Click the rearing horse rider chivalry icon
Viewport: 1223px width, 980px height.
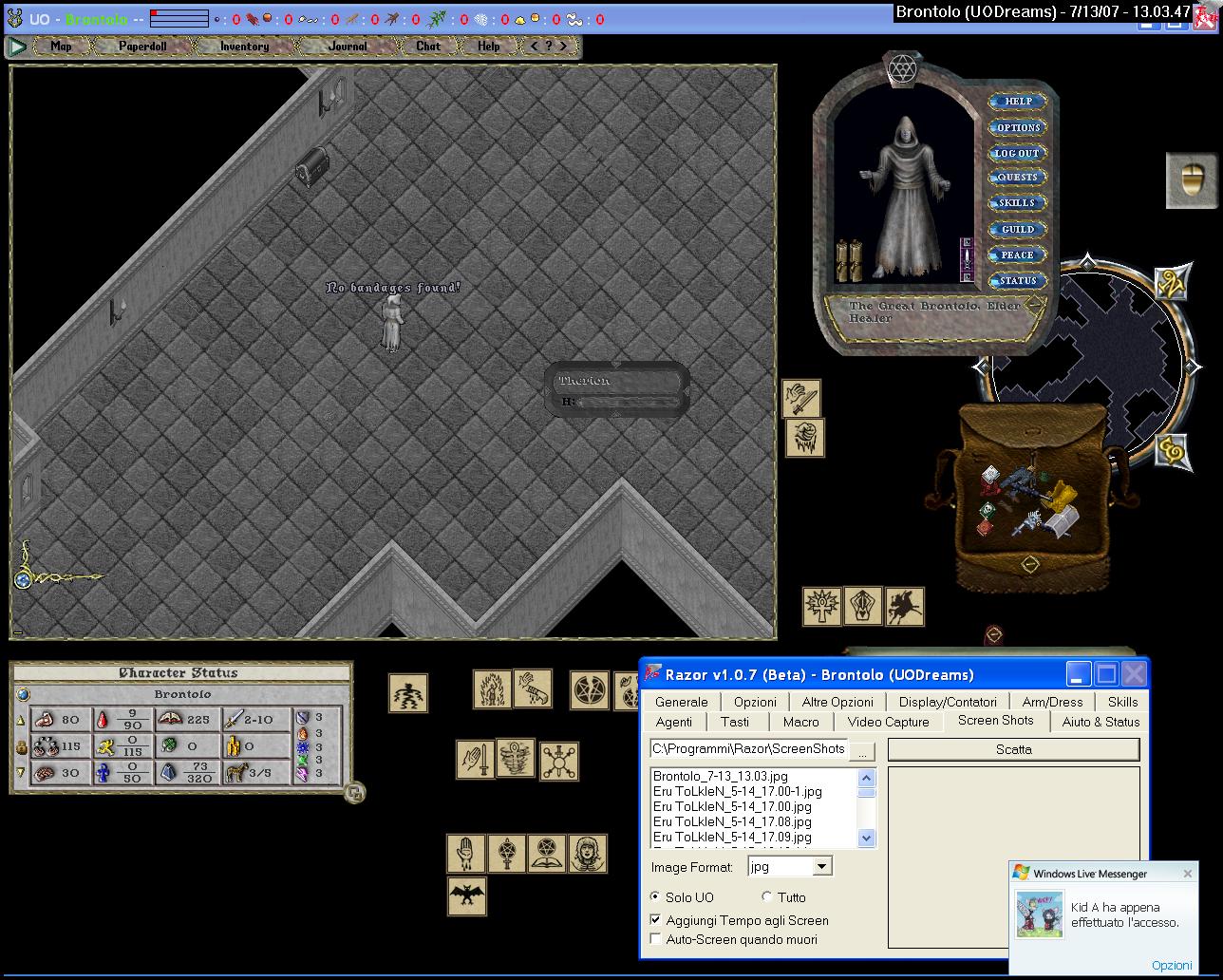point(905,606)
